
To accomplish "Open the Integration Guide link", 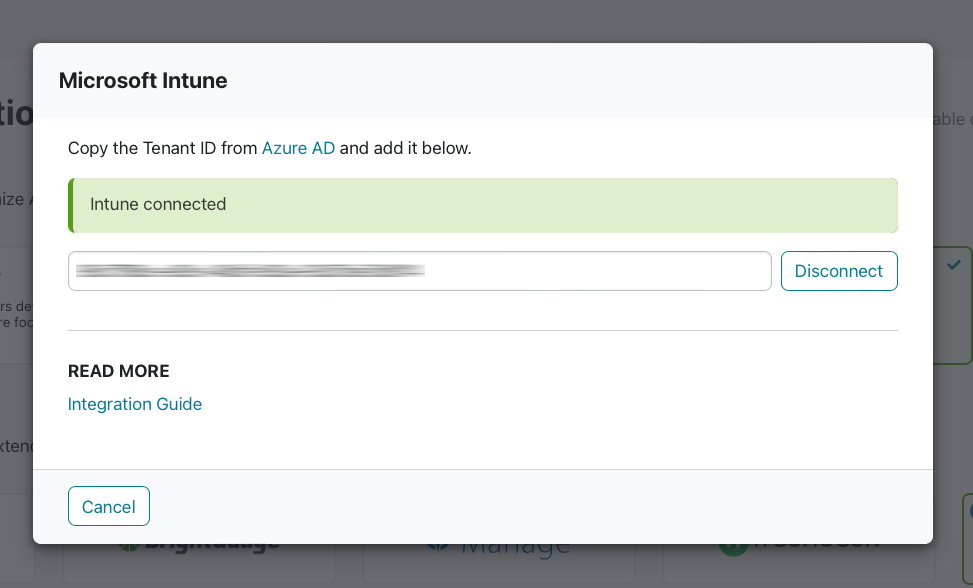I will tap(135, 404).
